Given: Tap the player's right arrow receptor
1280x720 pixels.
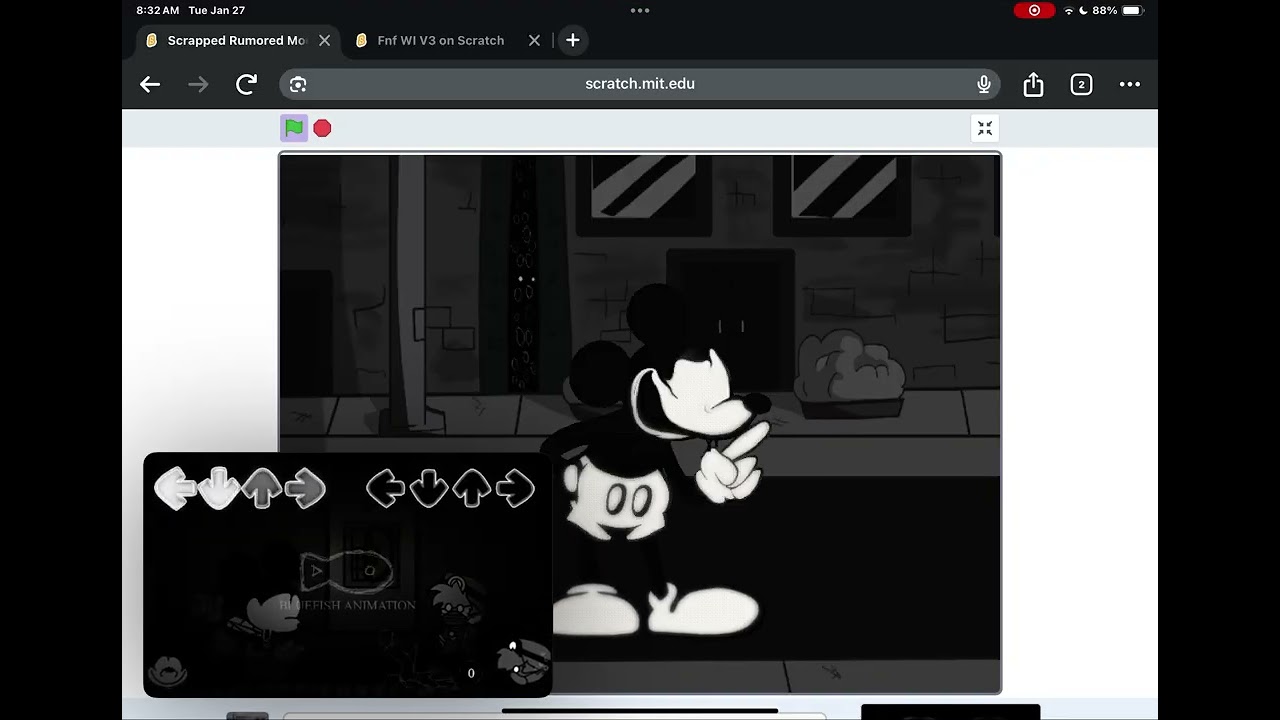Looking at the screenshot, I should (515, 489).
